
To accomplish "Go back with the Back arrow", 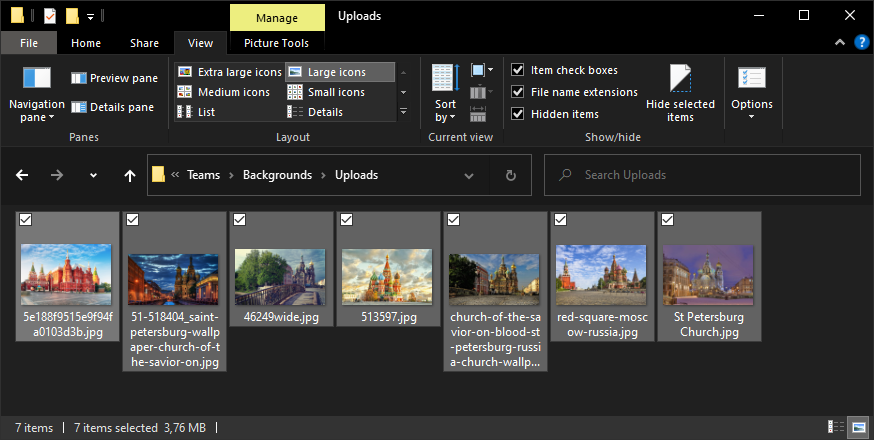I will 23,175.
